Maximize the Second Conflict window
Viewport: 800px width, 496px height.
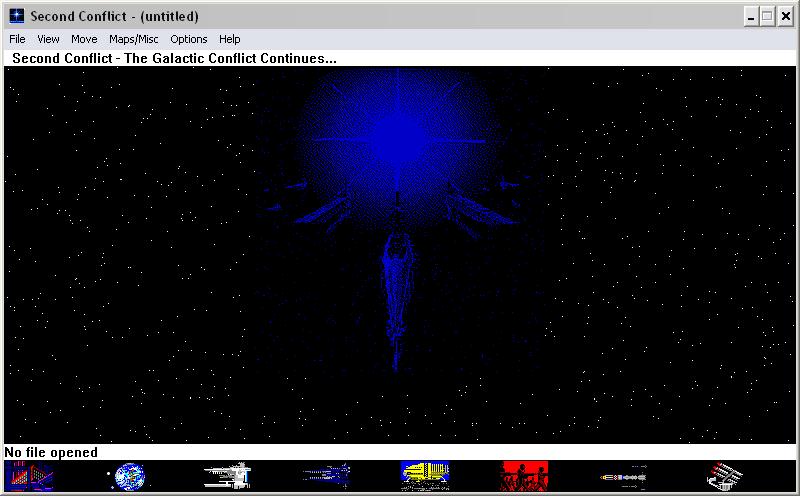(767, 17)
